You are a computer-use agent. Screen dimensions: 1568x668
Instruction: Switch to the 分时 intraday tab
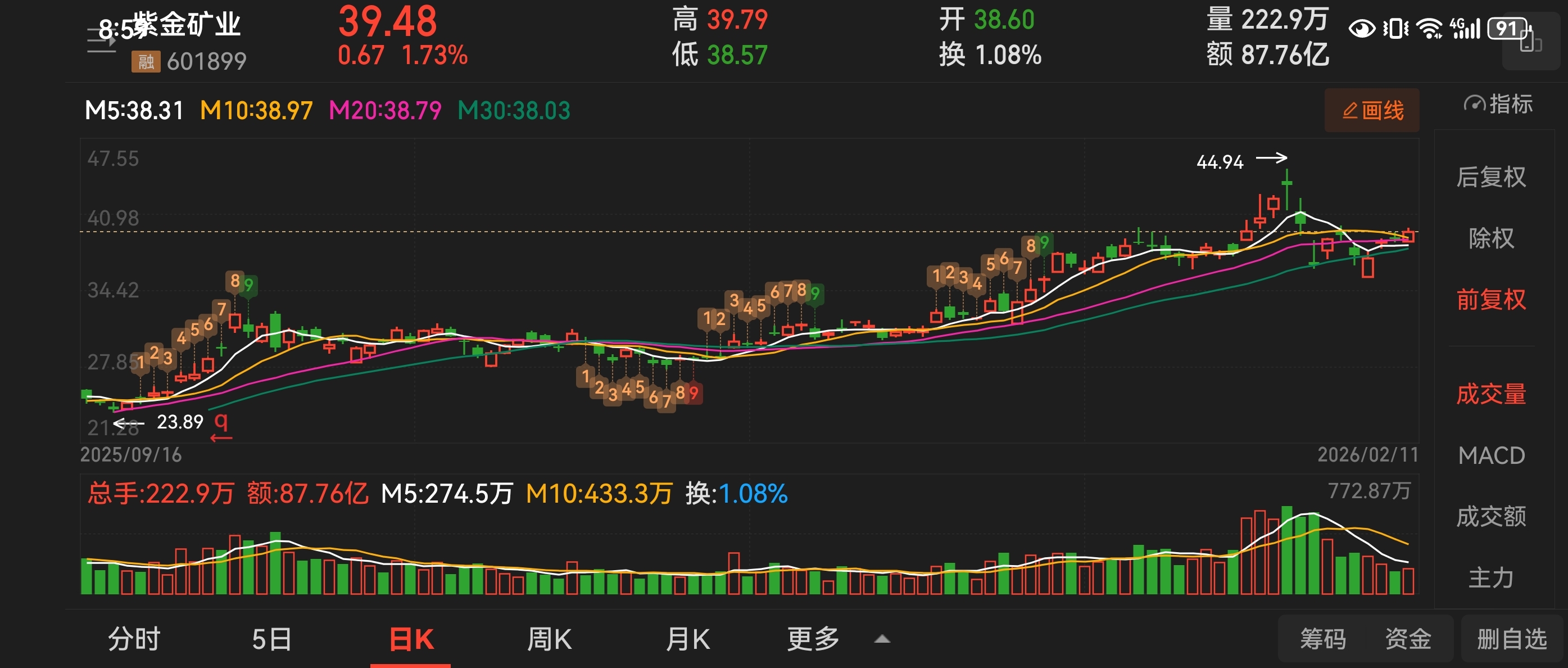134,639
